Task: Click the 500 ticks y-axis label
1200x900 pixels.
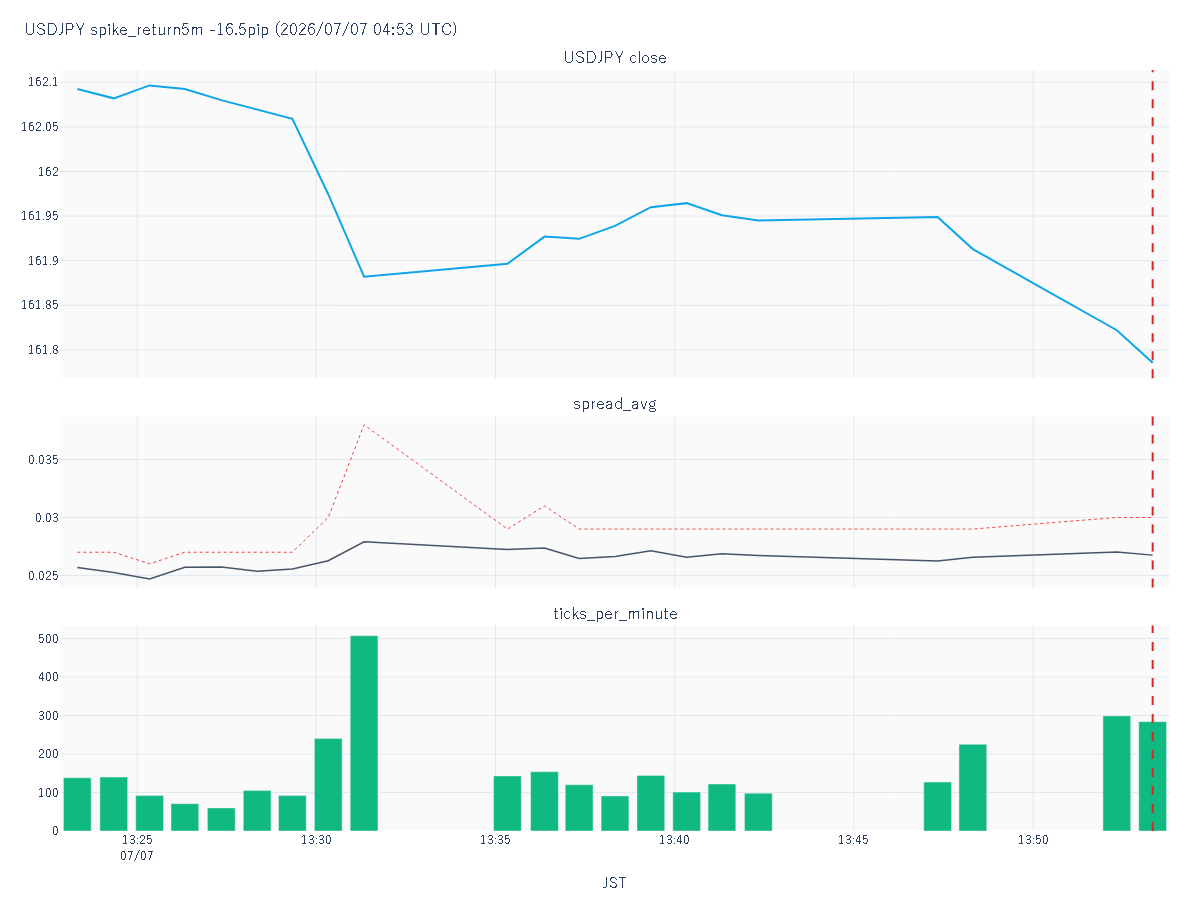Action: pyautogui.click(x=46, y=639)
